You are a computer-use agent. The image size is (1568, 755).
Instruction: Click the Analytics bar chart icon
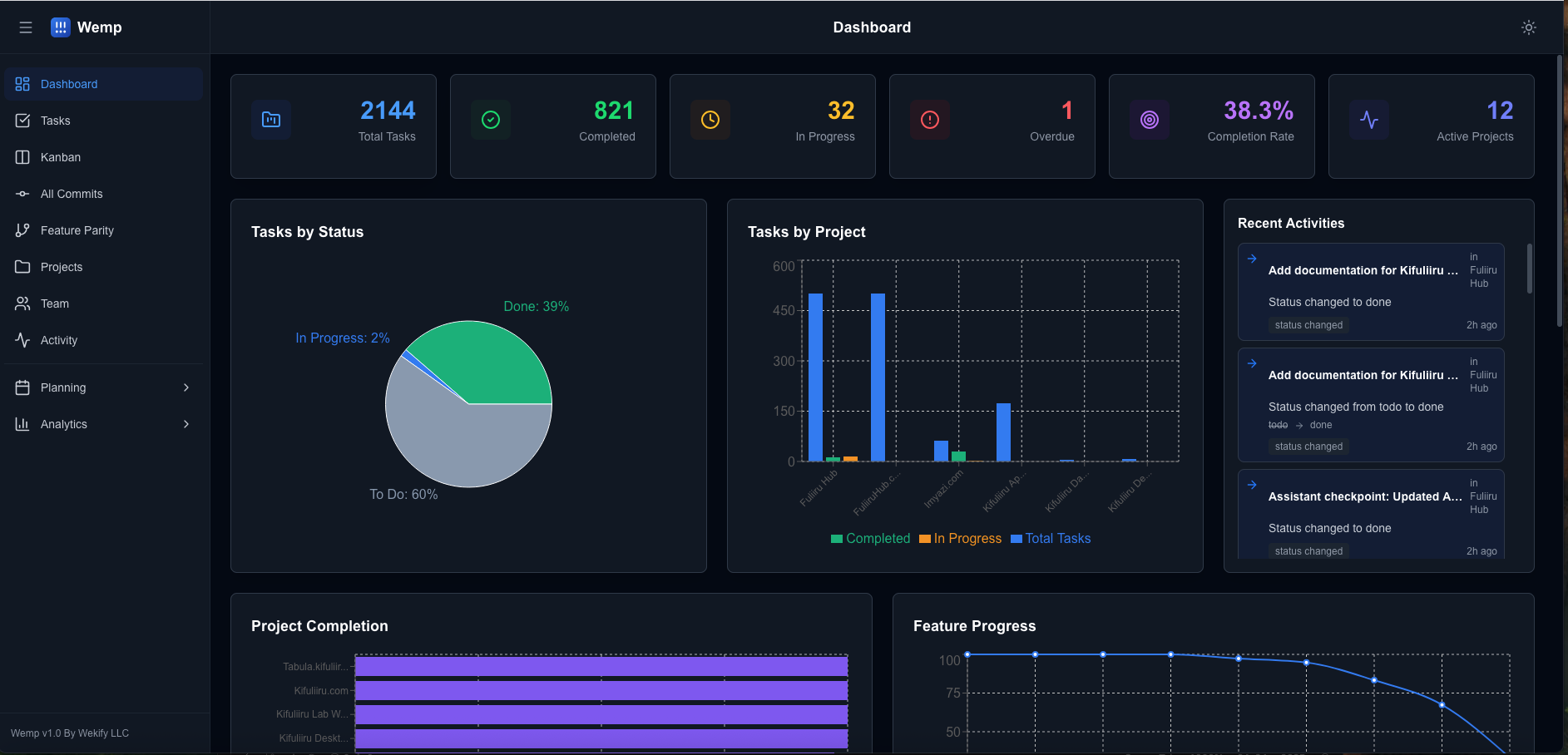(22, 424)
